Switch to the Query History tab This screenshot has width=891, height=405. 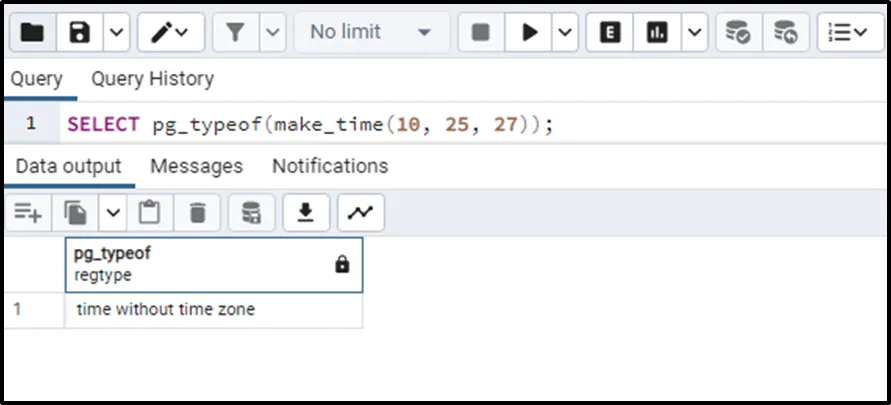click(152, 78)
